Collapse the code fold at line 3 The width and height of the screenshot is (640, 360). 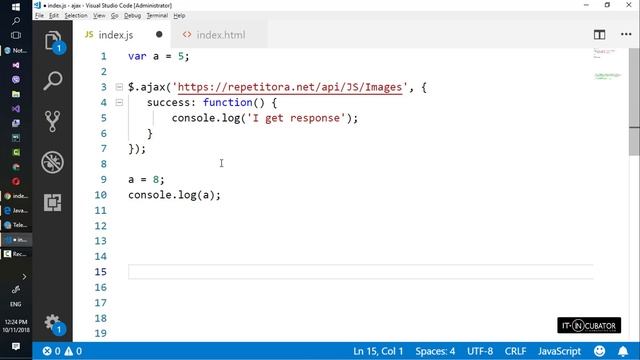click(119, 87)
